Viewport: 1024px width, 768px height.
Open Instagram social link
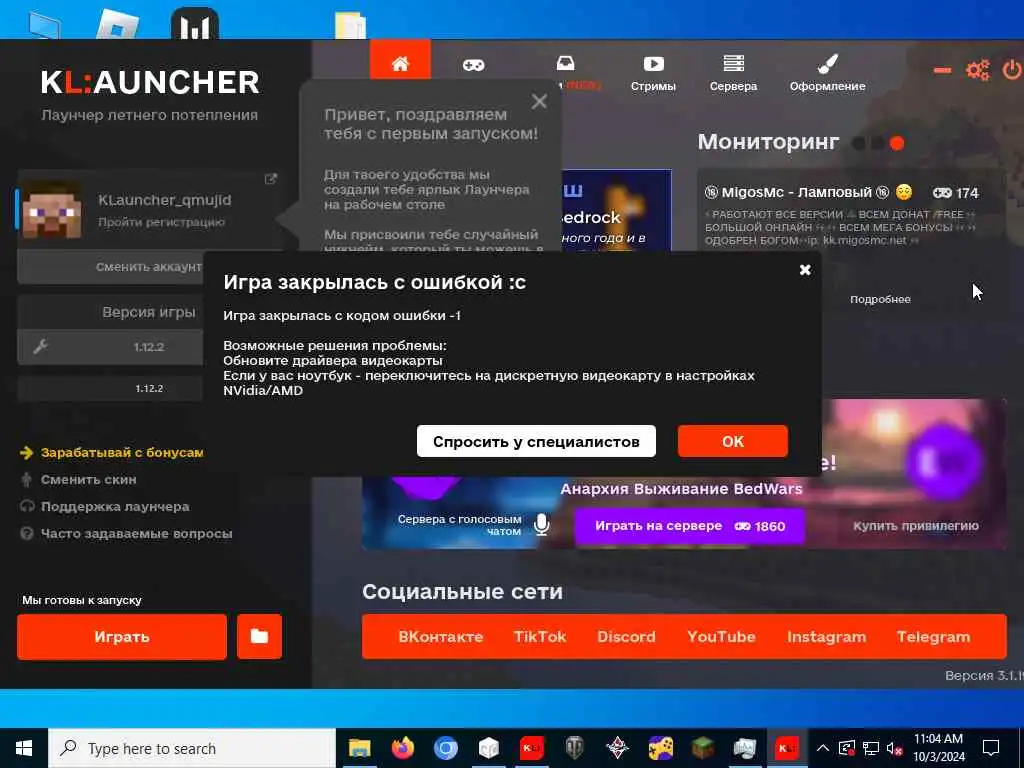click(826, 637)
